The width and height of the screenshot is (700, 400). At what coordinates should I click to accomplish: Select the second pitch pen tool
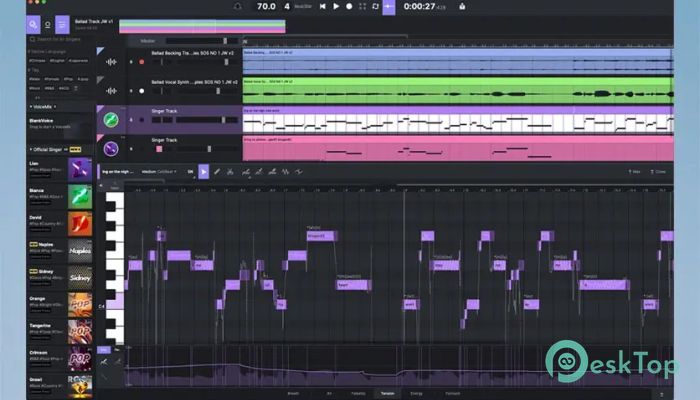coord(259,172)
